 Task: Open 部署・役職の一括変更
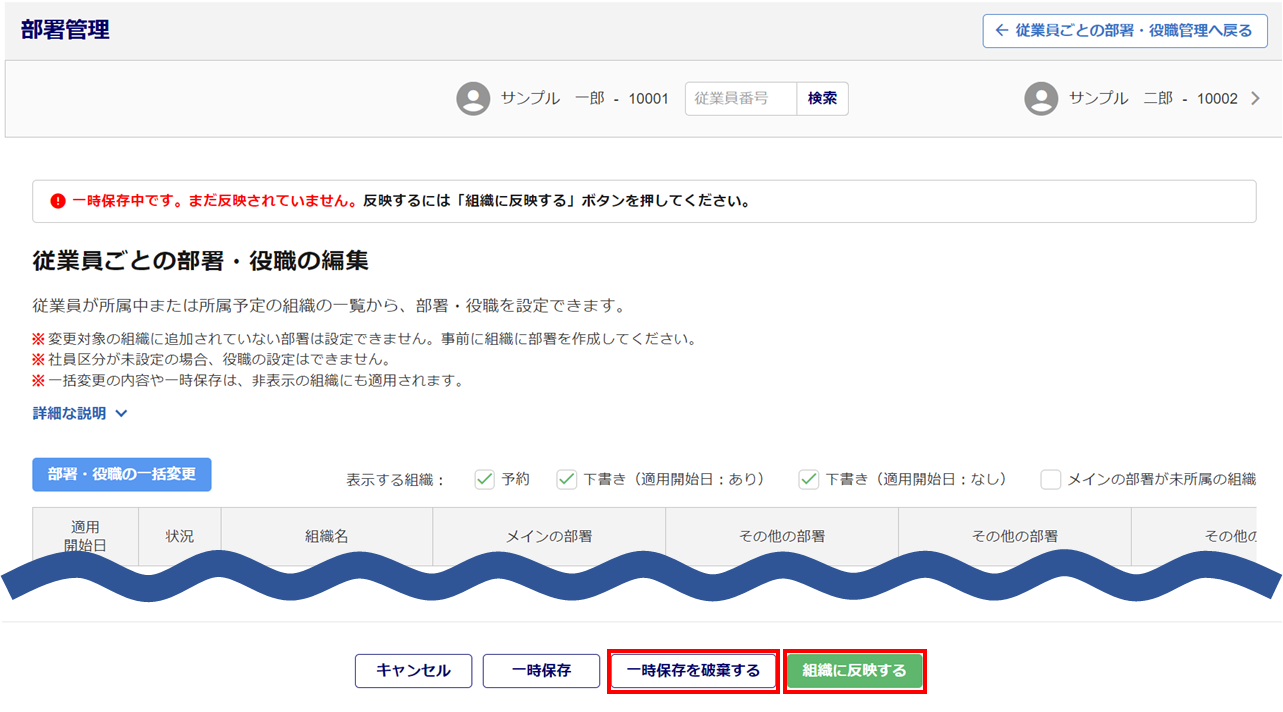click(122, 474)
